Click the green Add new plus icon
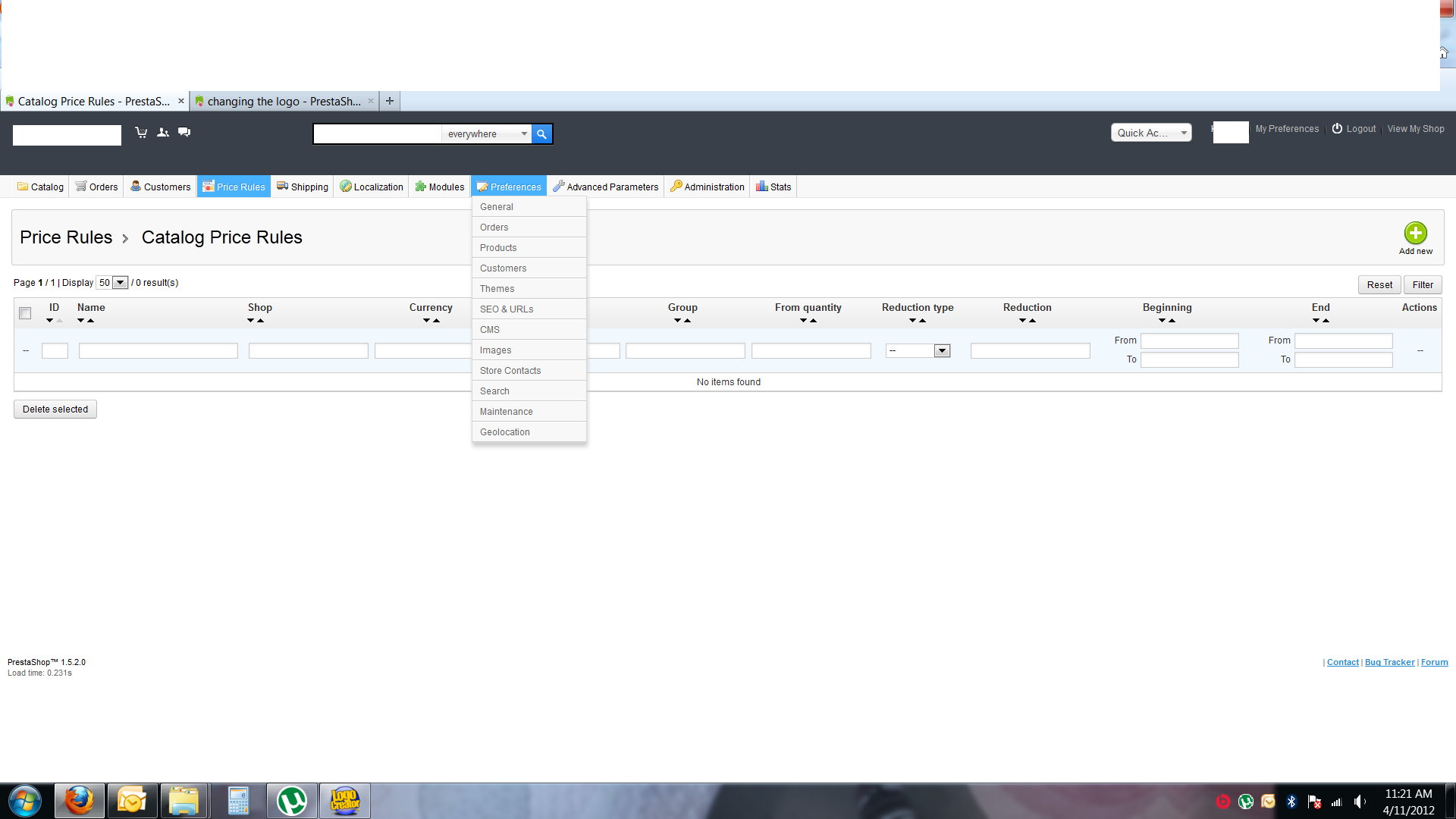Screen dimensions: 1456x819 coord(1415,233)
